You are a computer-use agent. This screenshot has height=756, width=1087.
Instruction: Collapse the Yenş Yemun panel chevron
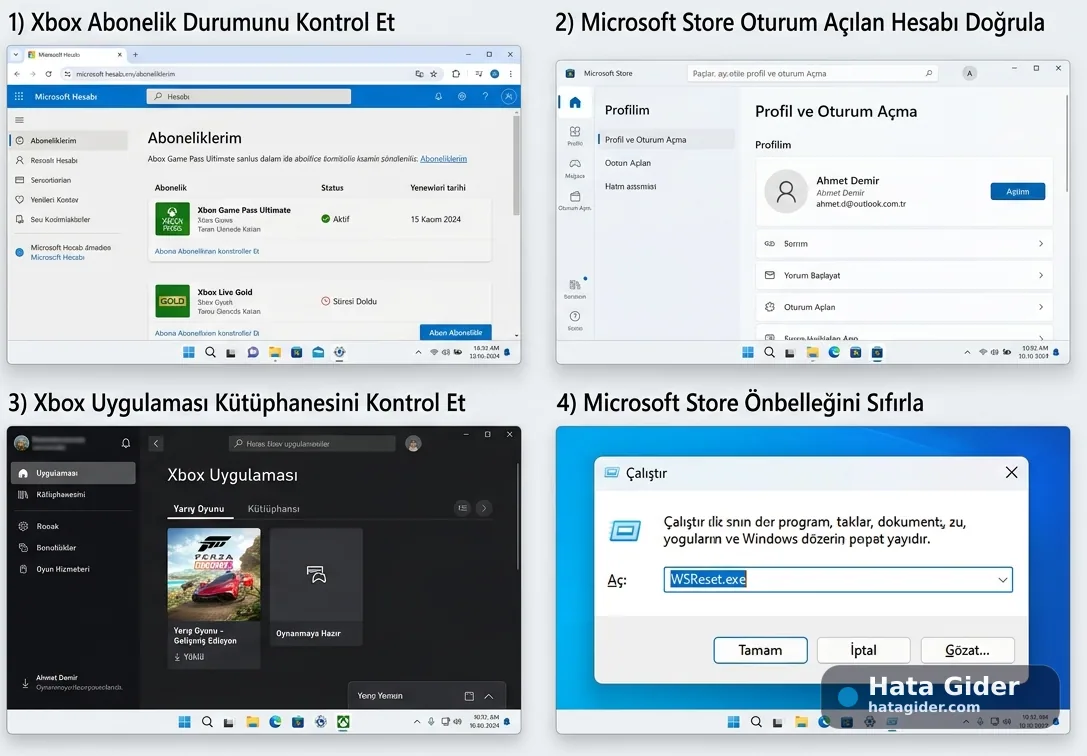coord(489,696)
